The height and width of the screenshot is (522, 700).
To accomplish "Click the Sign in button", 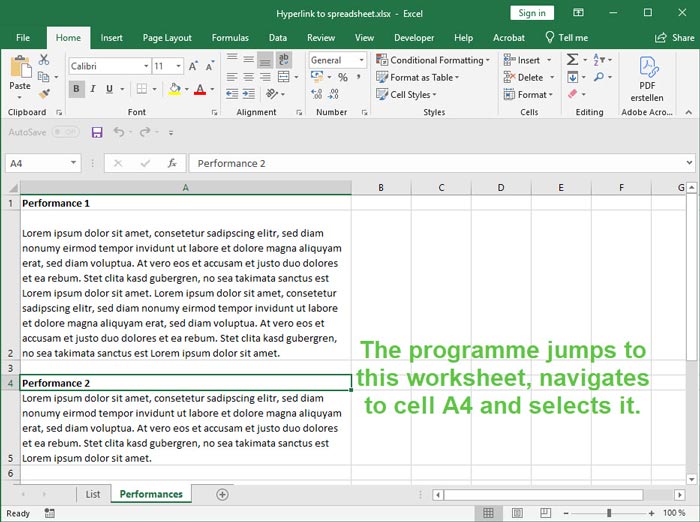I will (532, 13).
